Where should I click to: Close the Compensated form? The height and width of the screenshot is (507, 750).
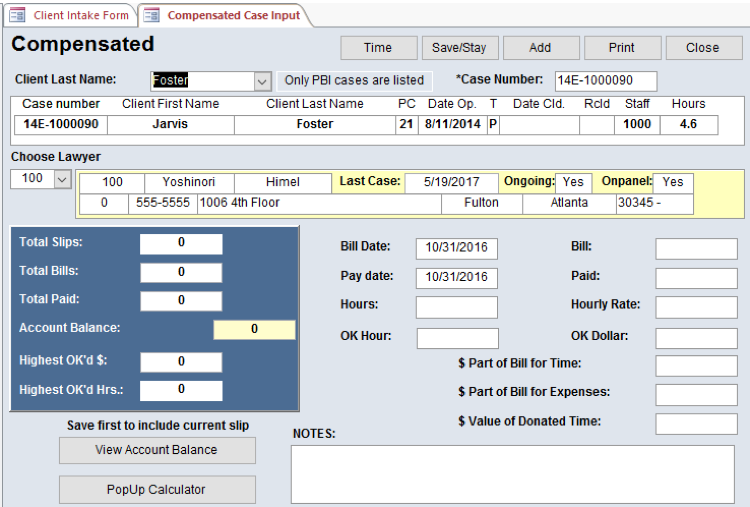point(702,48)
